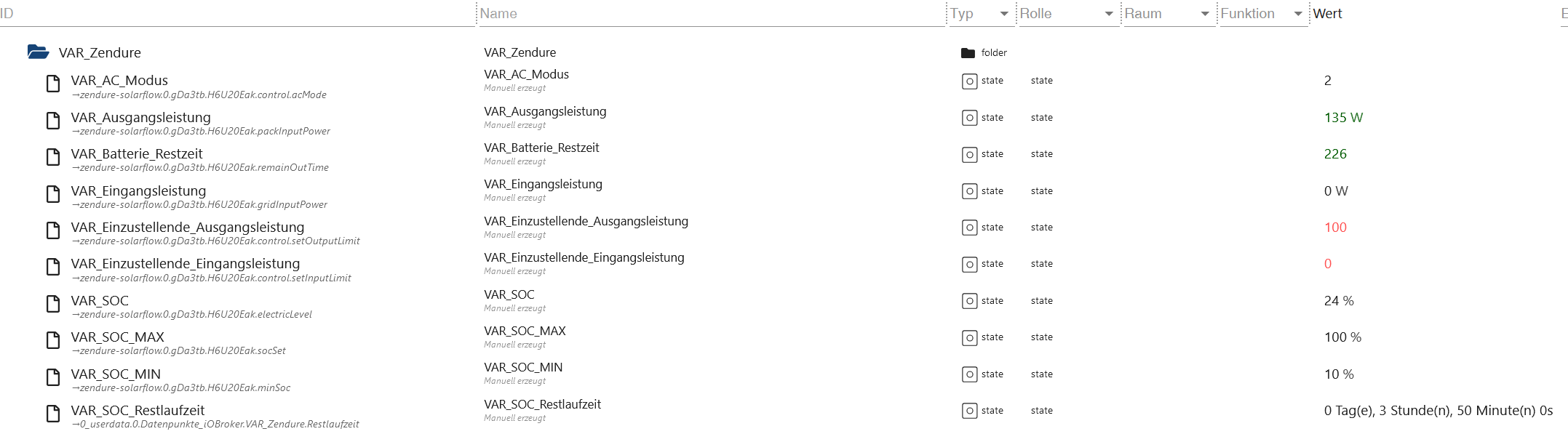Select the VAR_Einzustellende_Ausgangsleistung tree entry
This screenshot has height=434, width=1568.
(188, 228)
